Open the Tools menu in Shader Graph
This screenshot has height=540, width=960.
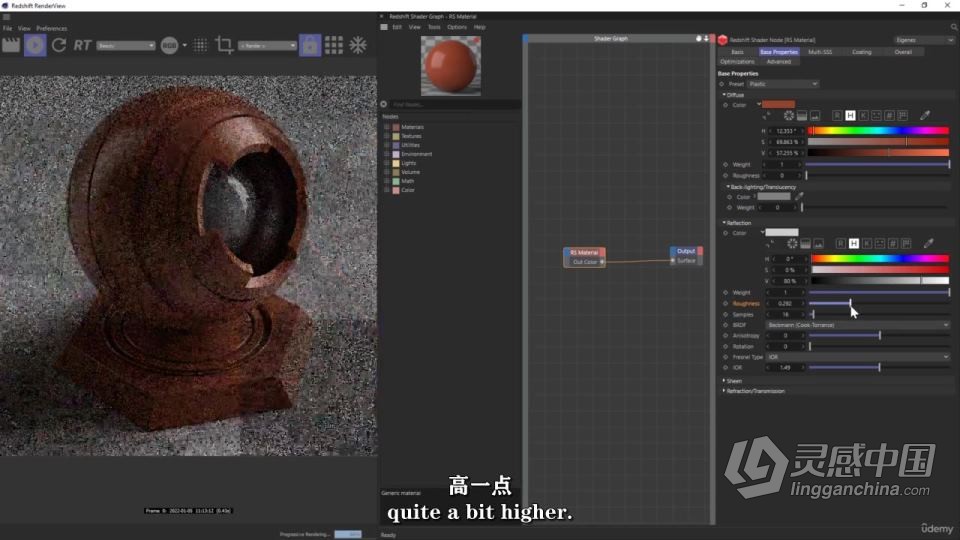point(434,27)
